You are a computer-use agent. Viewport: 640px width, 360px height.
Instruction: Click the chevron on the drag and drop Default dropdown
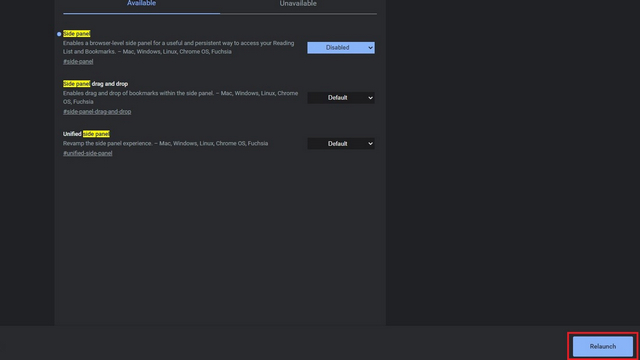click(x=370, y=98)
